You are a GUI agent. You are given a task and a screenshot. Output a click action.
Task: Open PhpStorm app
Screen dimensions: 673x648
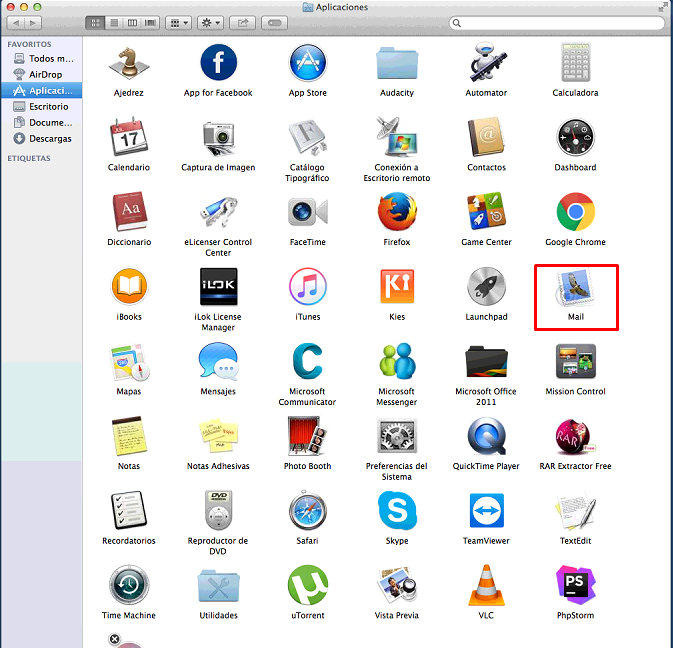576,585
